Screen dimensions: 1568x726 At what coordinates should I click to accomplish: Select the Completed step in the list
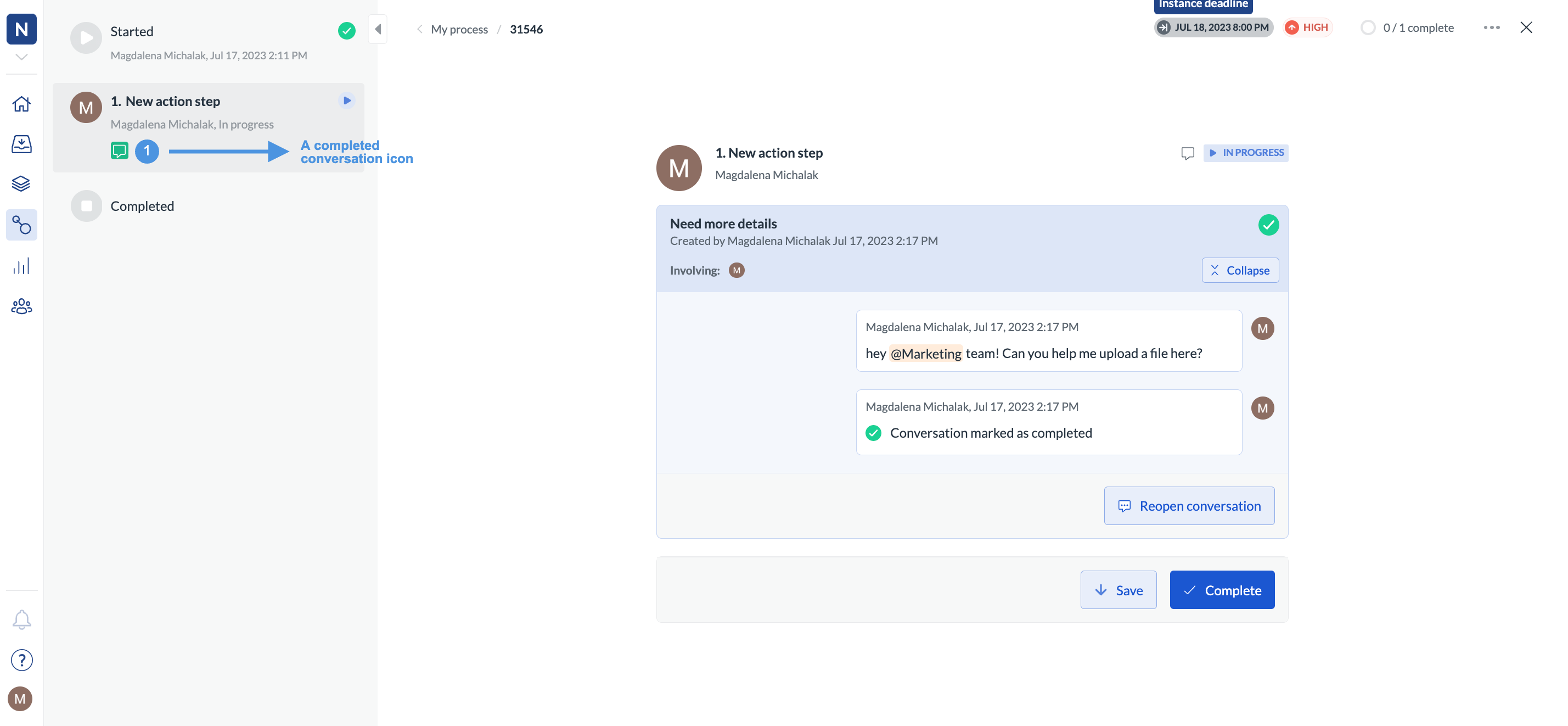(x=142, y=206)
